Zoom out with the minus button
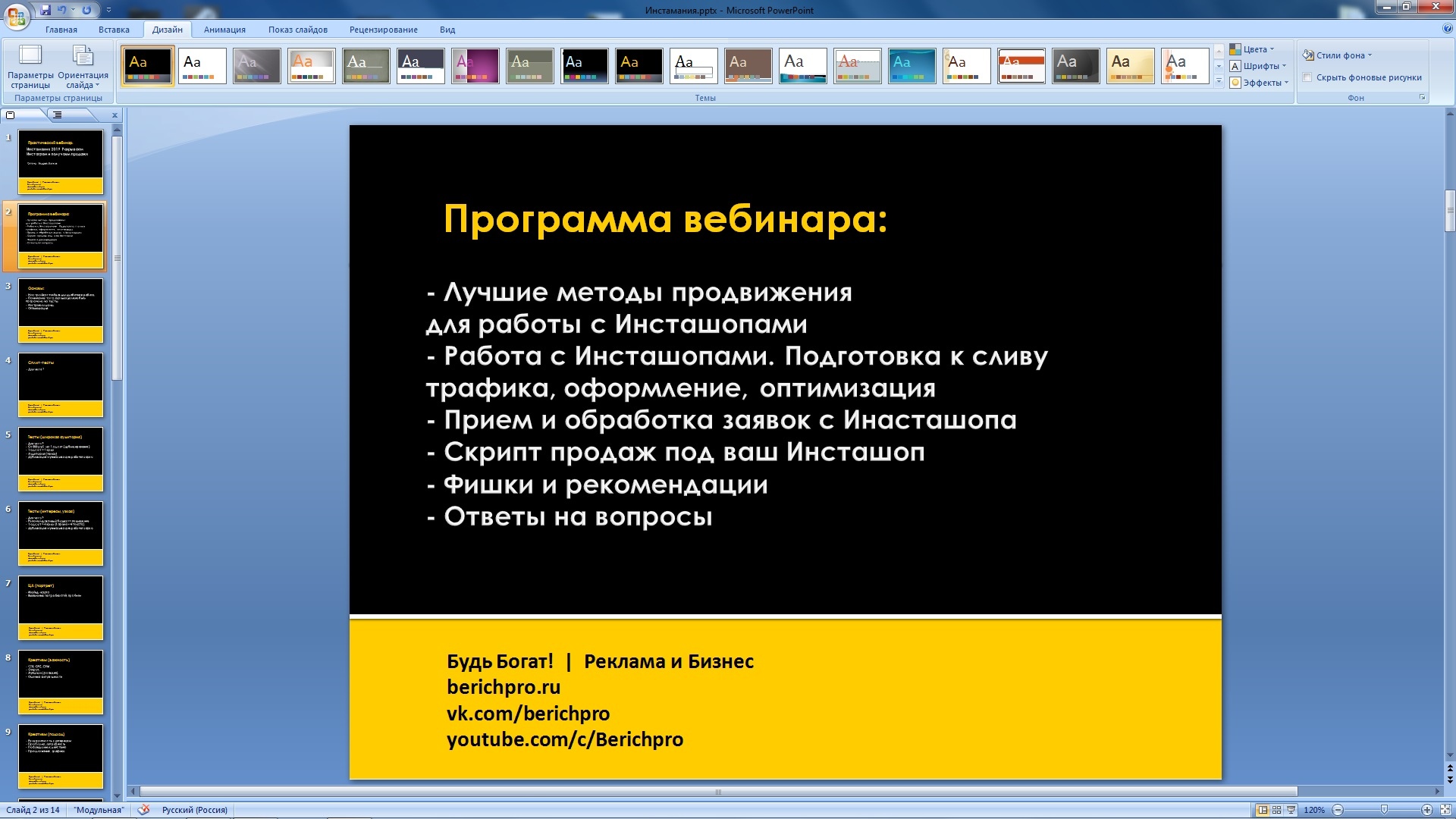The height and width of the screenshot is (819, 1456). coord(1338,810)
